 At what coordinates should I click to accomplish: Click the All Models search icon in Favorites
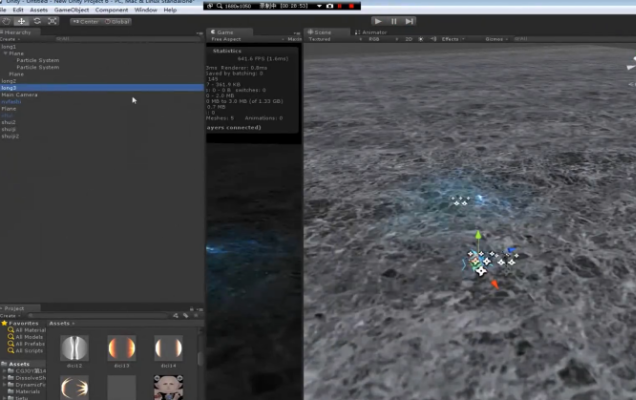click(x=10, y=337)
